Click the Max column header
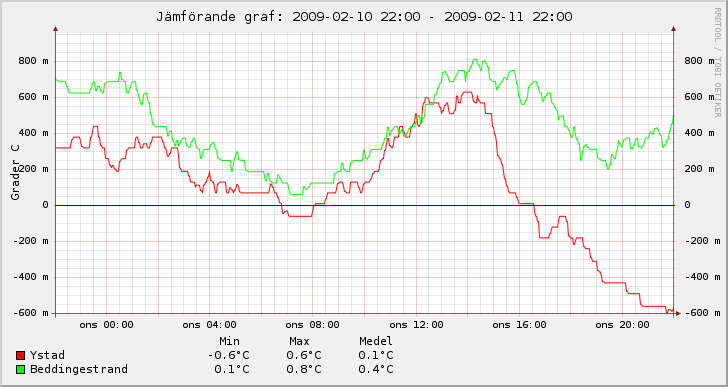Viewport: 728px width, 387px height. click(x=299, y=342)
